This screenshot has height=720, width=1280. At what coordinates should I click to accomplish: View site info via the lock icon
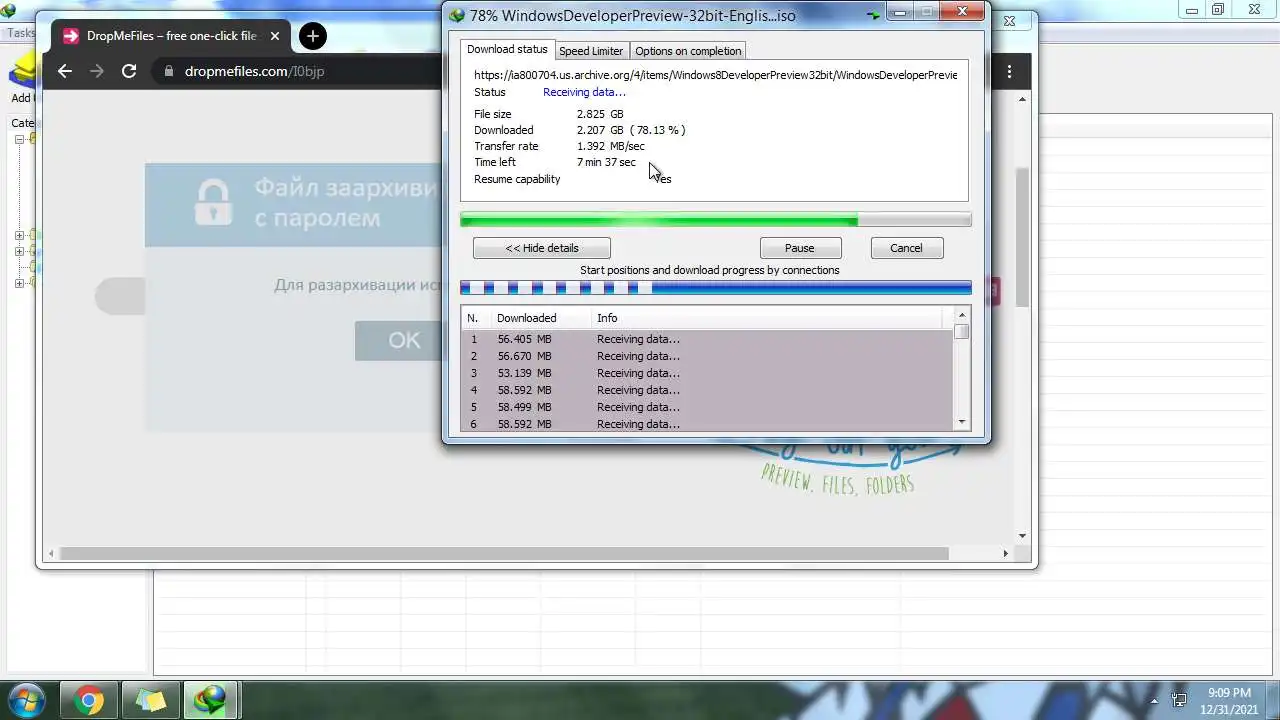point(168,71)
